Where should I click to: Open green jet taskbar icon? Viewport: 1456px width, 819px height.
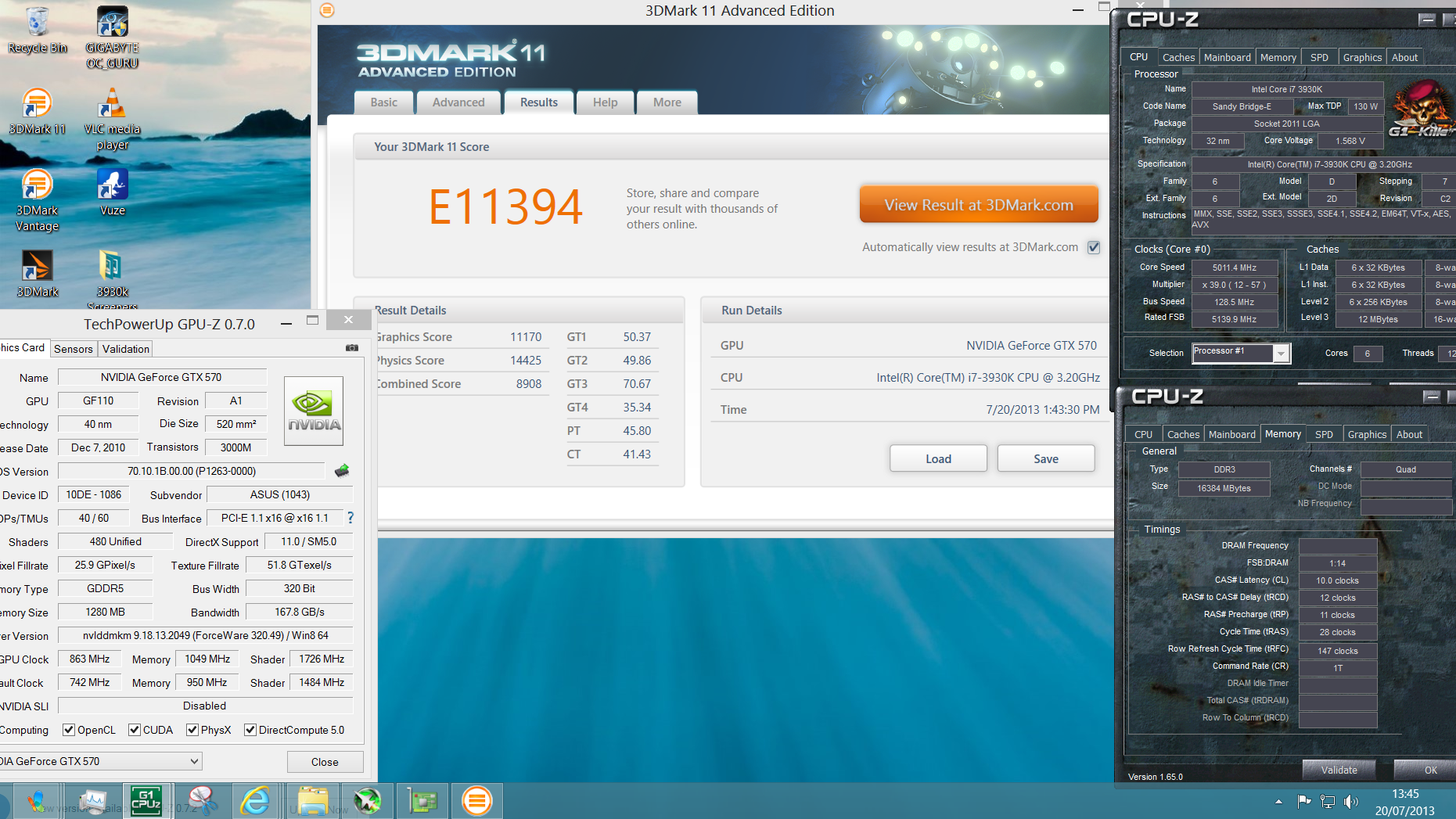[x=367, y=800]
